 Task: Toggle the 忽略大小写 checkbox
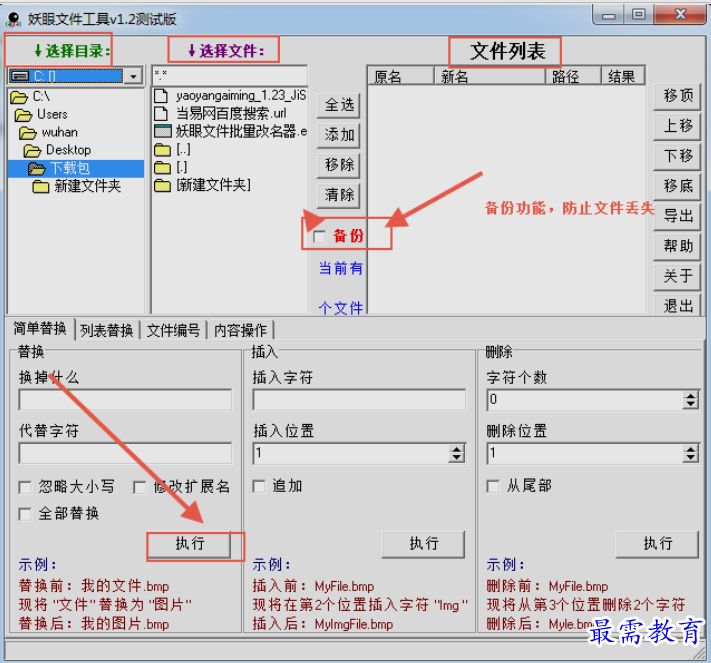[x=24, y=488]
